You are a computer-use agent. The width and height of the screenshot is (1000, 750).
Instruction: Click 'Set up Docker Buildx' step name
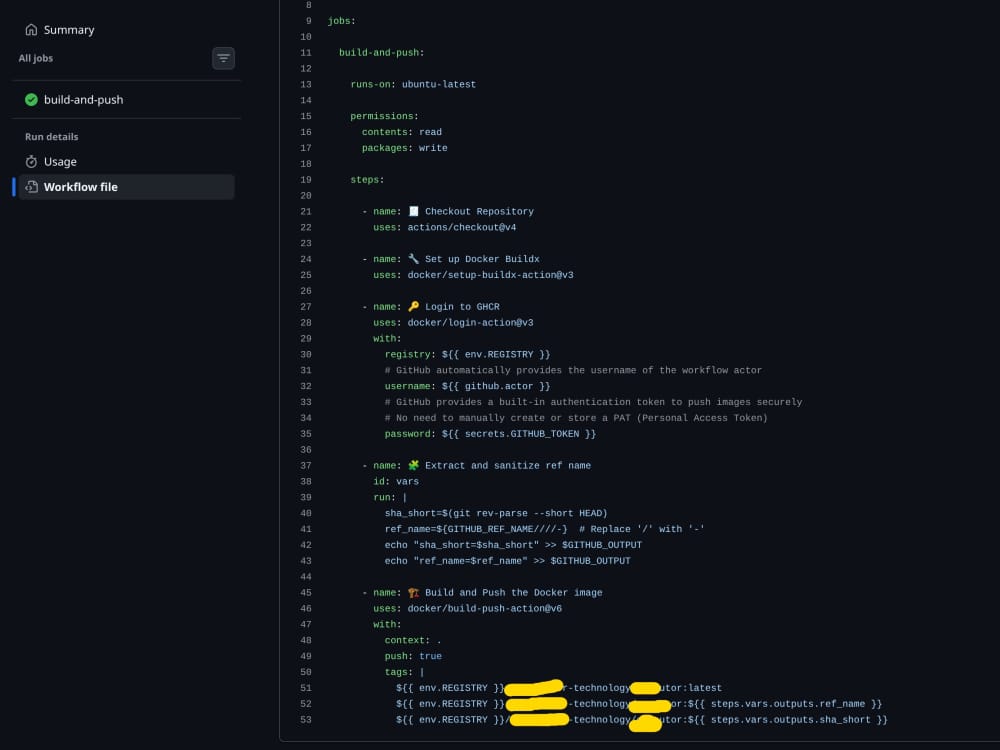(482, 259)
